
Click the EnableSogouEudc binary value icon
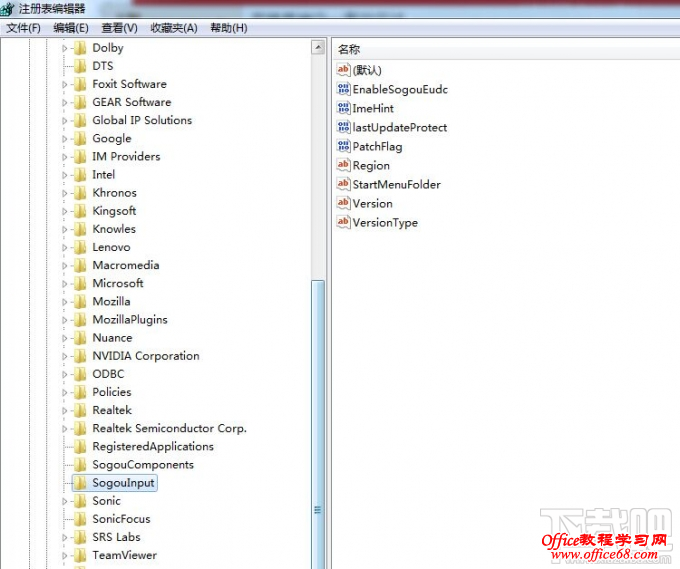pos(343,89)
